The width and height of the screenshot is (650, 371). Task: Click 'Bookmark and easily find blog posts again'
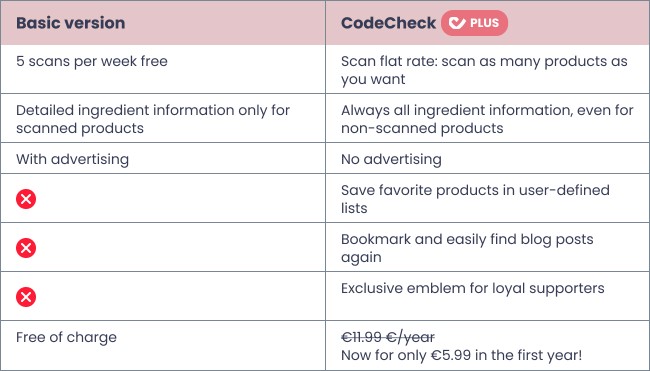[x=467, y=248]
